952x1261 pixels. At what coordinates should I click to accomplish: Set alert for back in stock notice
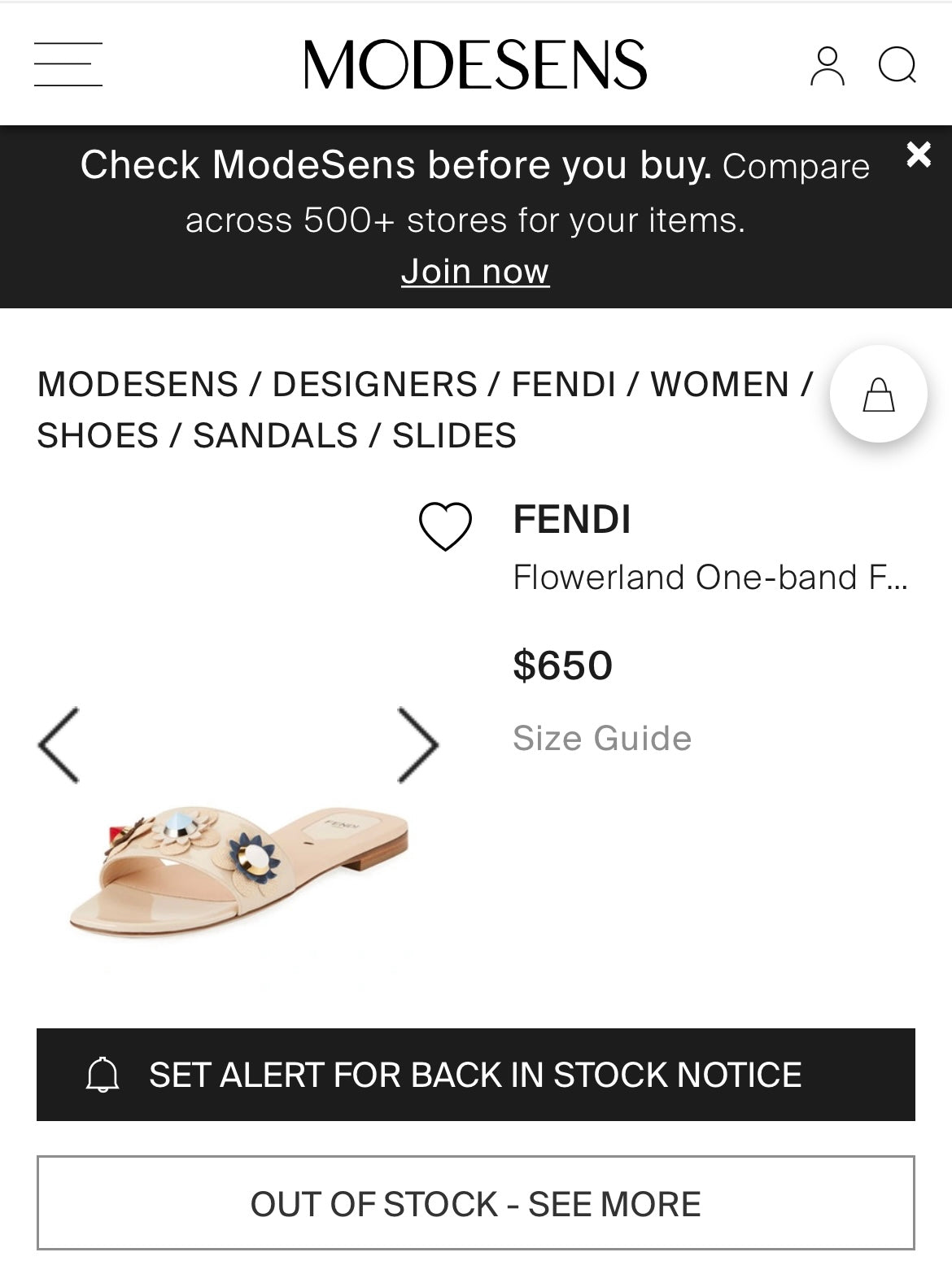476,1075
